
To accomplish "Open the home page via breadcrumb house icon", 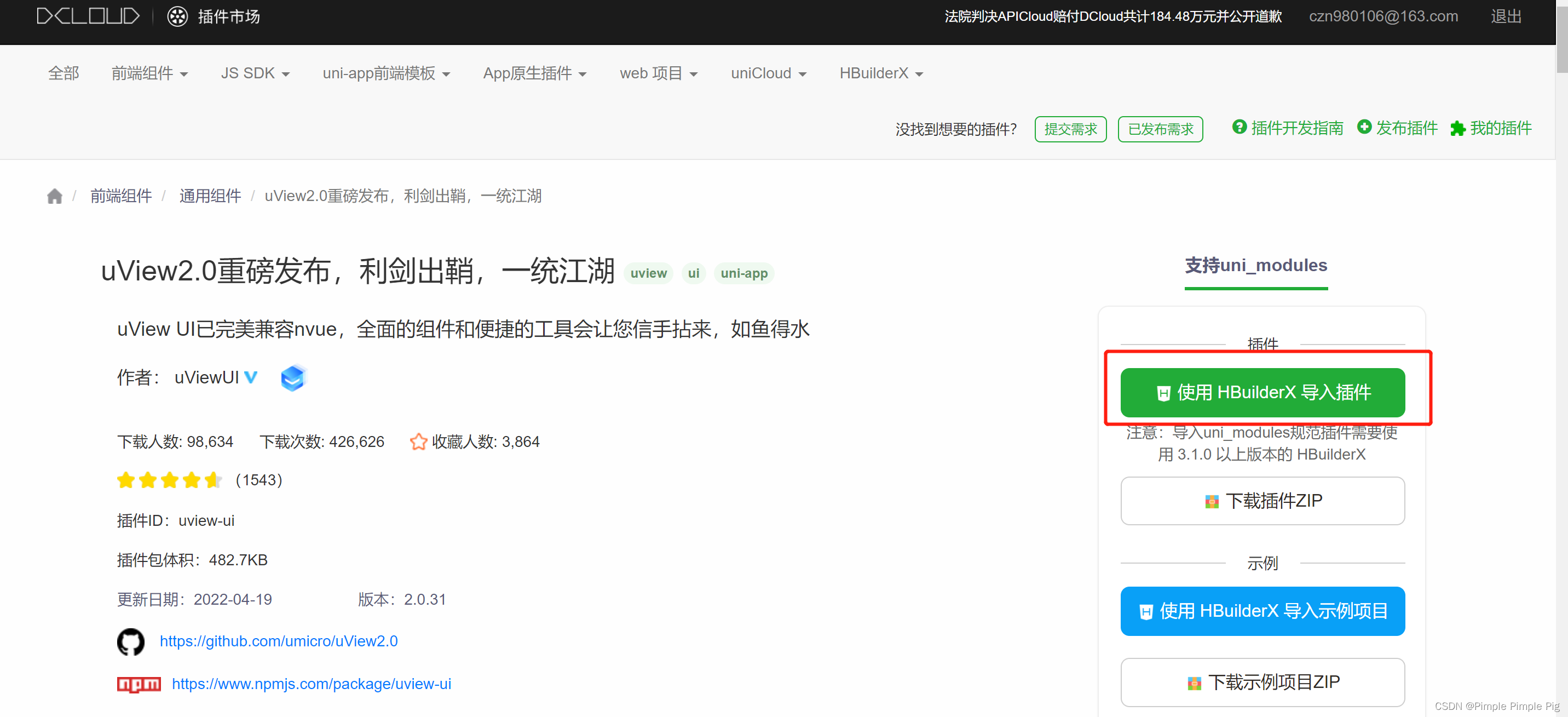I will tap(54, 196).
